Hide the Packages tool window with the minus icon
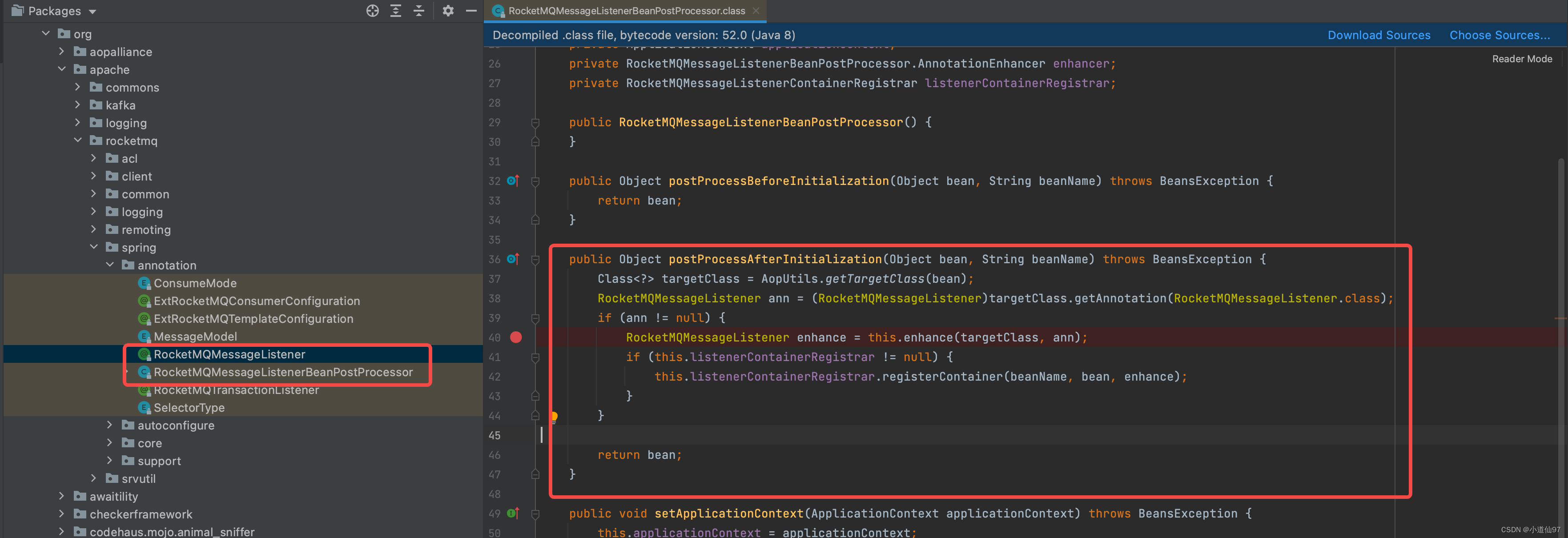1568x538 pixels. 471,11
